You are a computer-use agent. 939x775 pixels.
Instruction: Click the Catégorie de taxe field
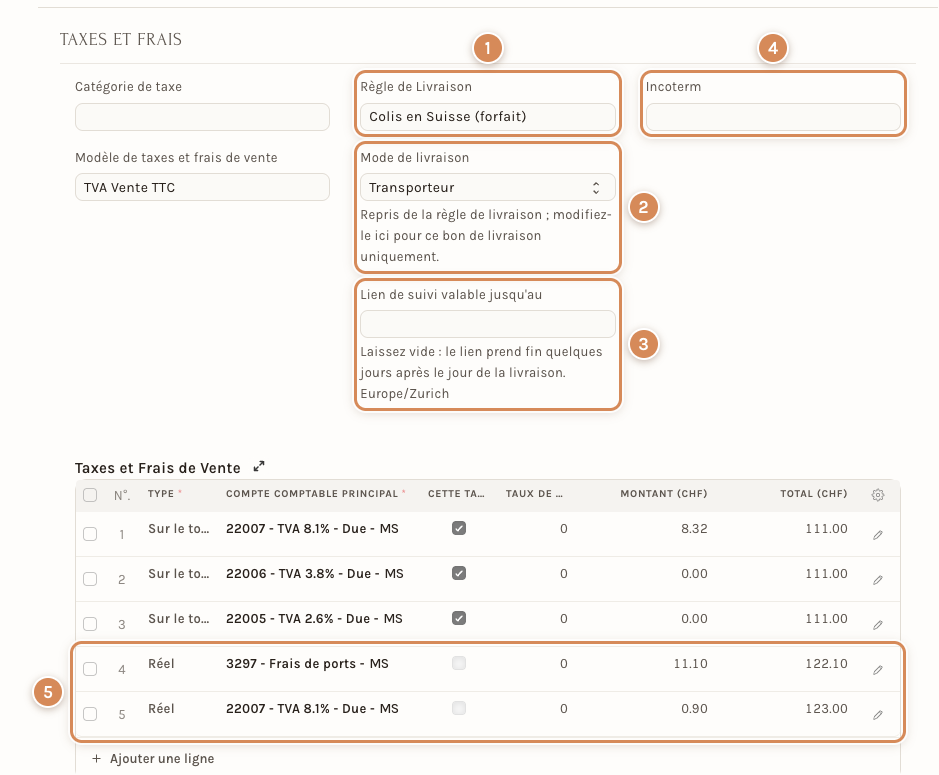[x=202, y=117]
